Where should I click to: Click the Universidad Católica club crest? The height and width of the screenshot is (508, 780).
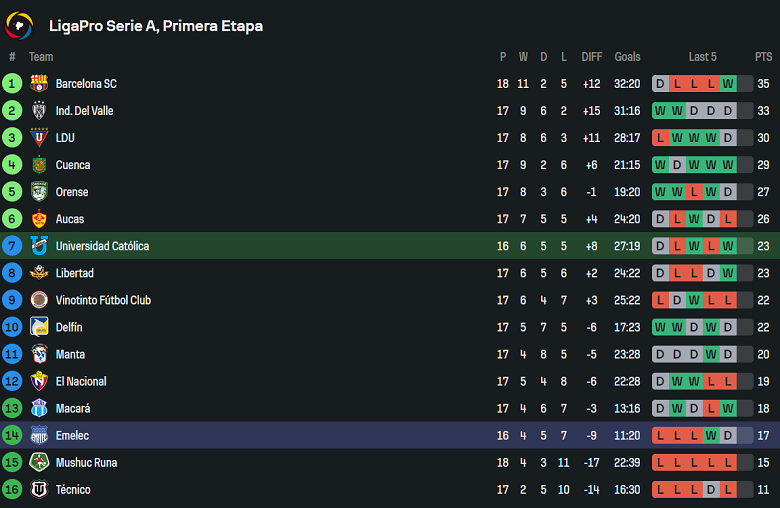click(39, 246)
